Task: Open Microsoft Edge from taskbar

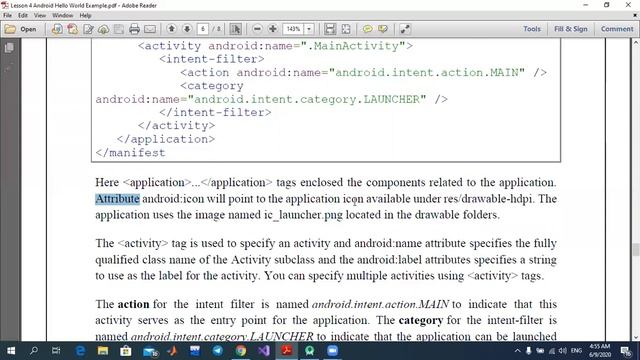Action: (x=80, y=351)
